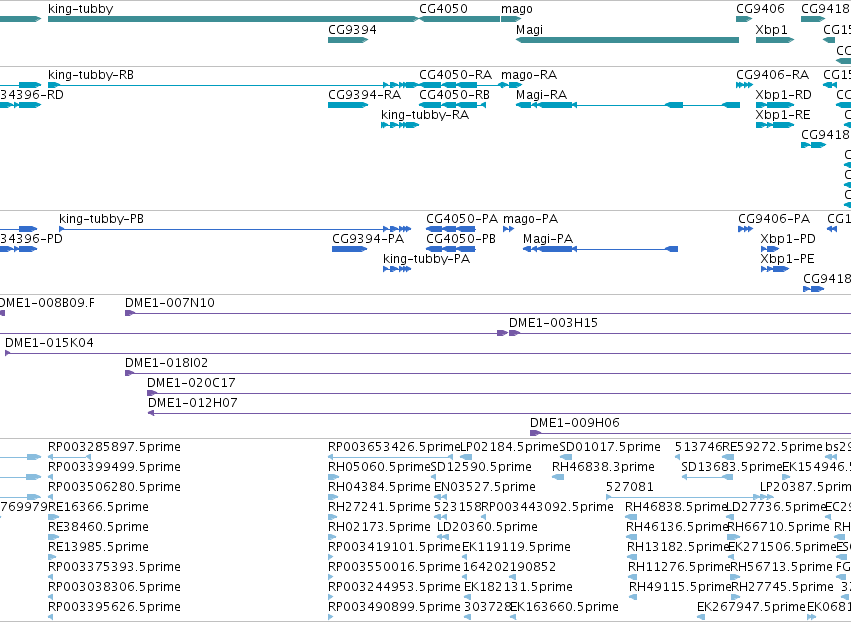Click EST RP003038306.5prime
The width and height of the screenshot is (851, 622).
click(50, 596)
